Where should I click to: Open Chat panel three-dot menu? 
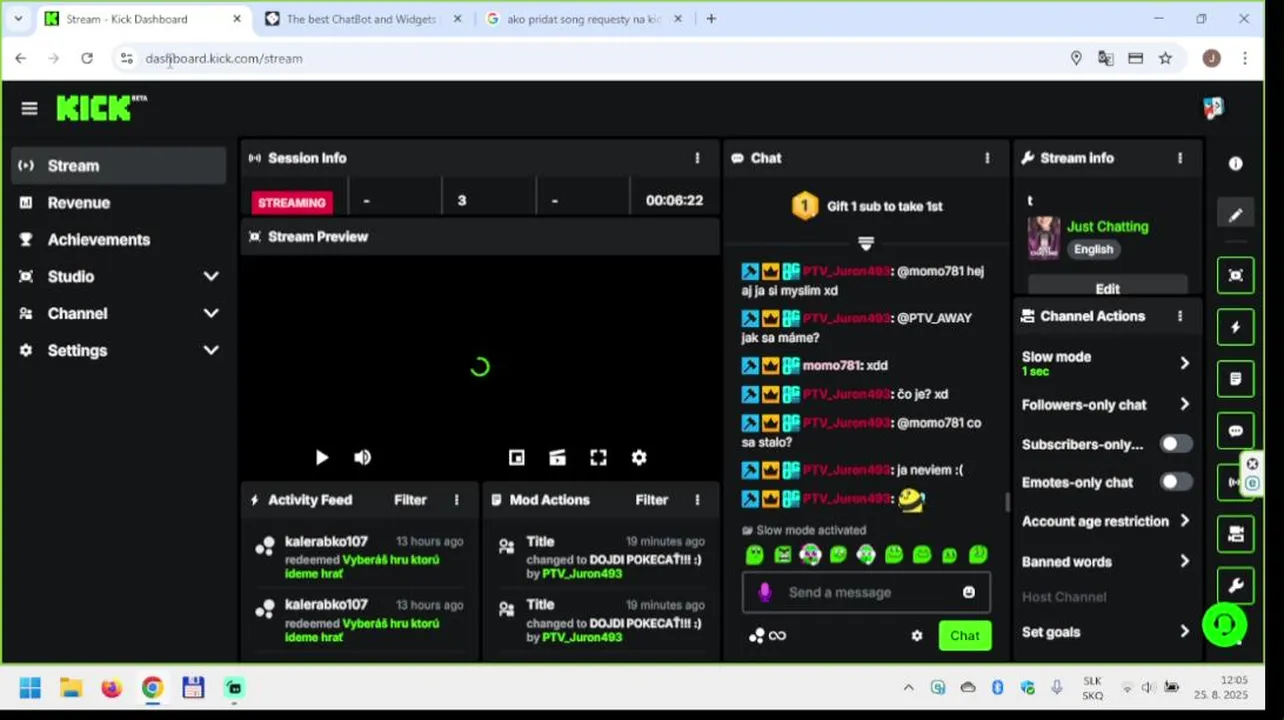tap(987, 158)
